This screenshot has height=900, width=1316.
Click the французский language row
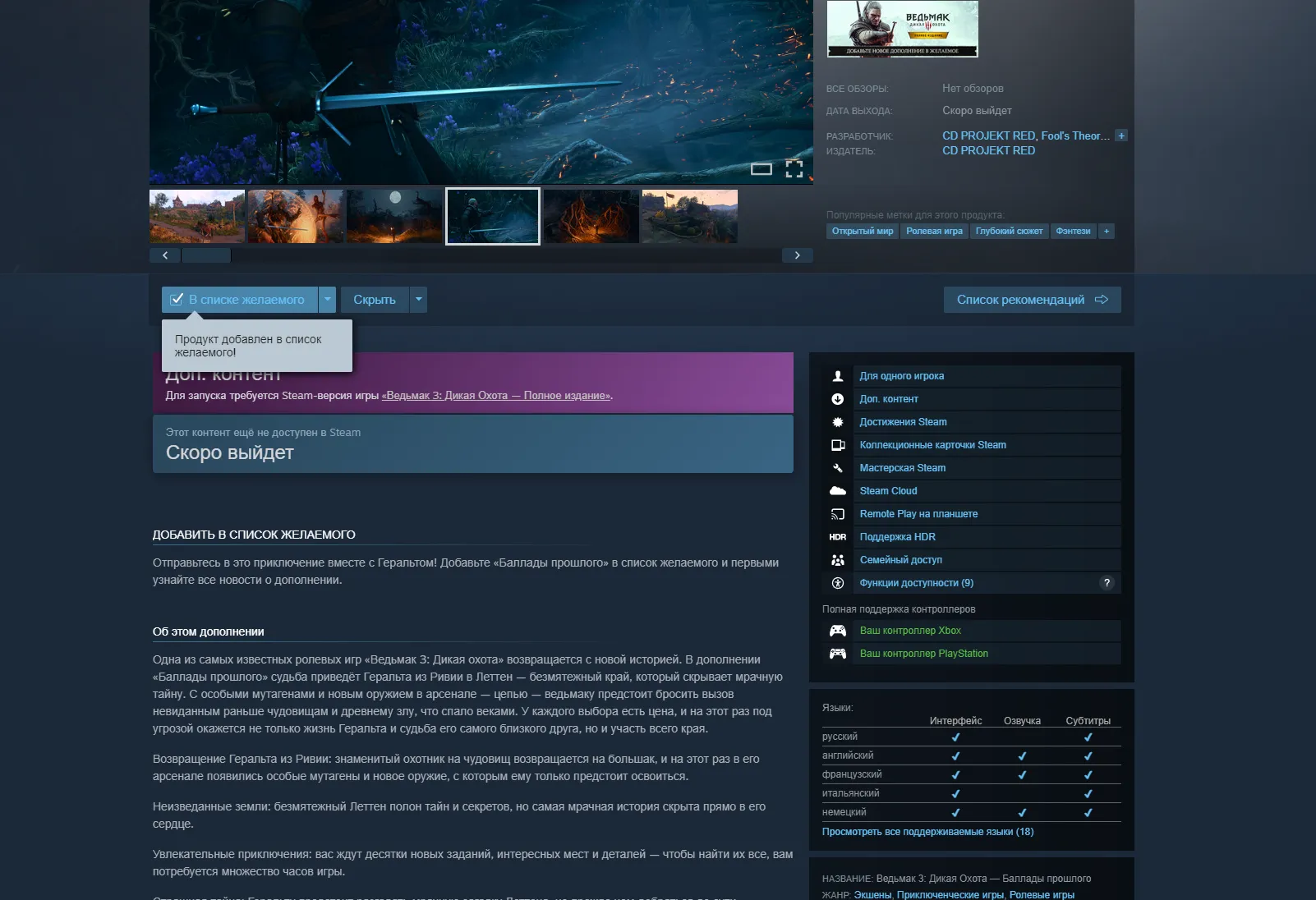[972, 774]
